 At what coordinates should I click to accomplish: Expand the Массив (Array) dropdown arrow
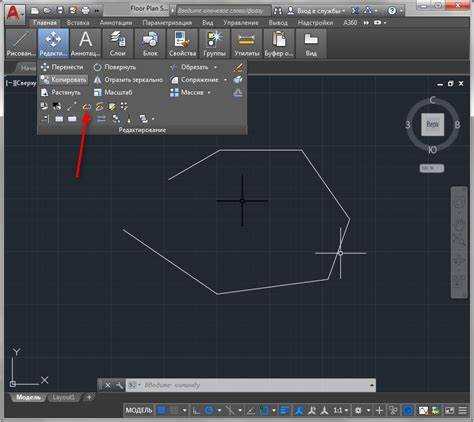(209, 92)
